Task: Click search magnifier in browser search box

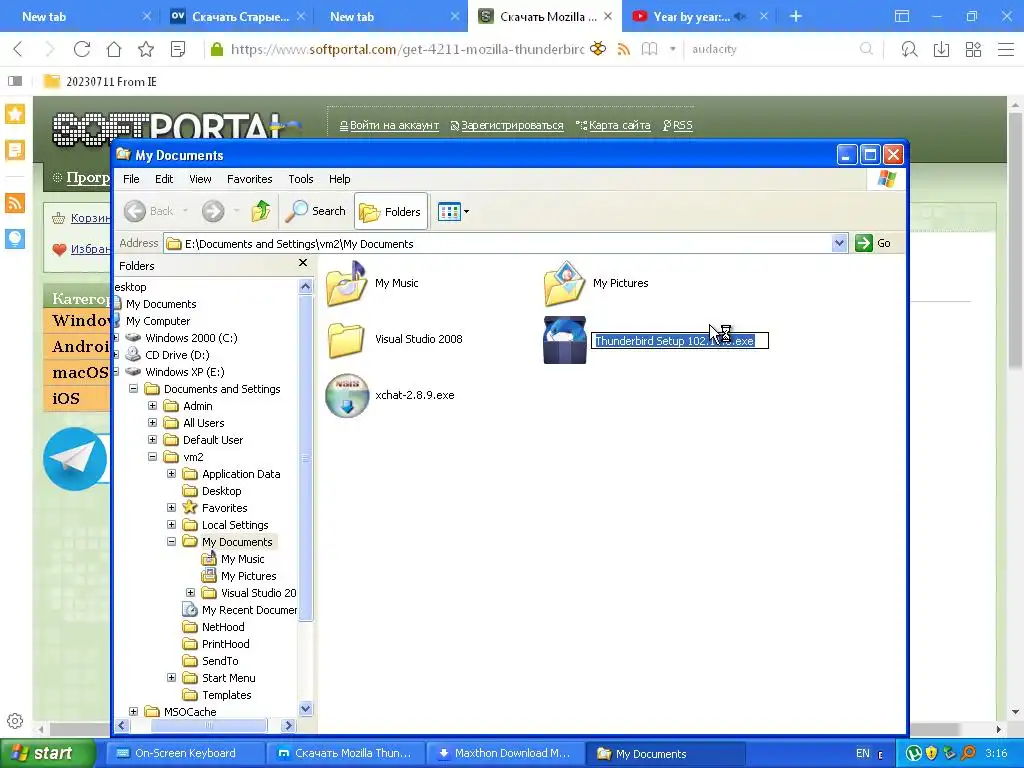Action: click(866, 49)
